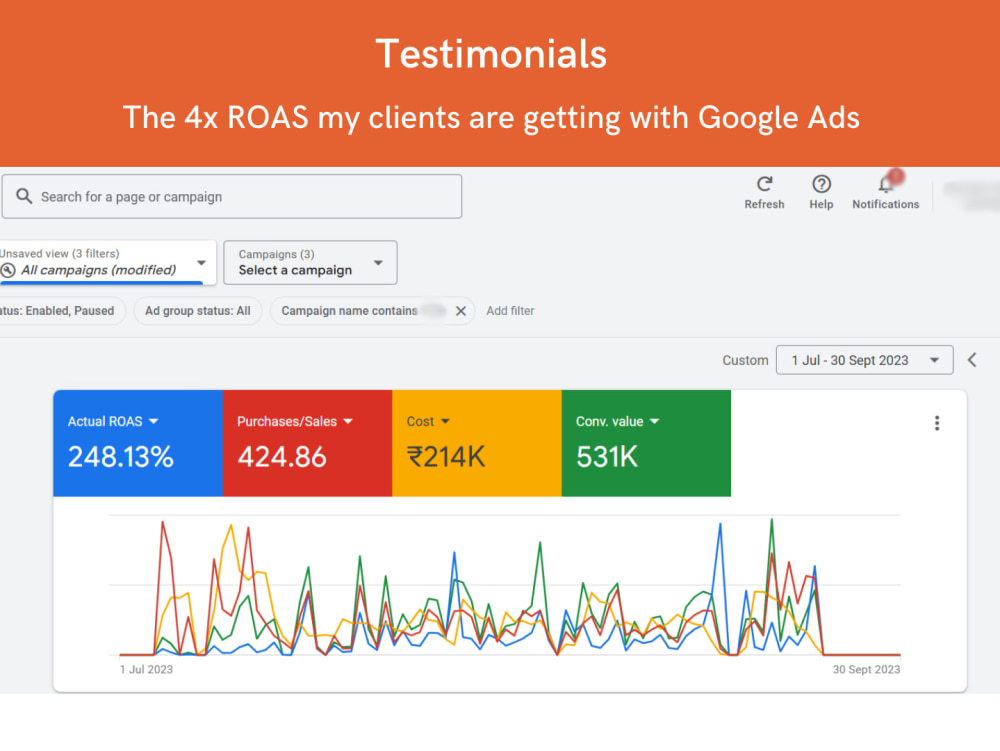The height and width of the screenshot is (751, 1000).
Task: Click the 30 Sept 2023 axis label
Action: (x=866, y=669)
